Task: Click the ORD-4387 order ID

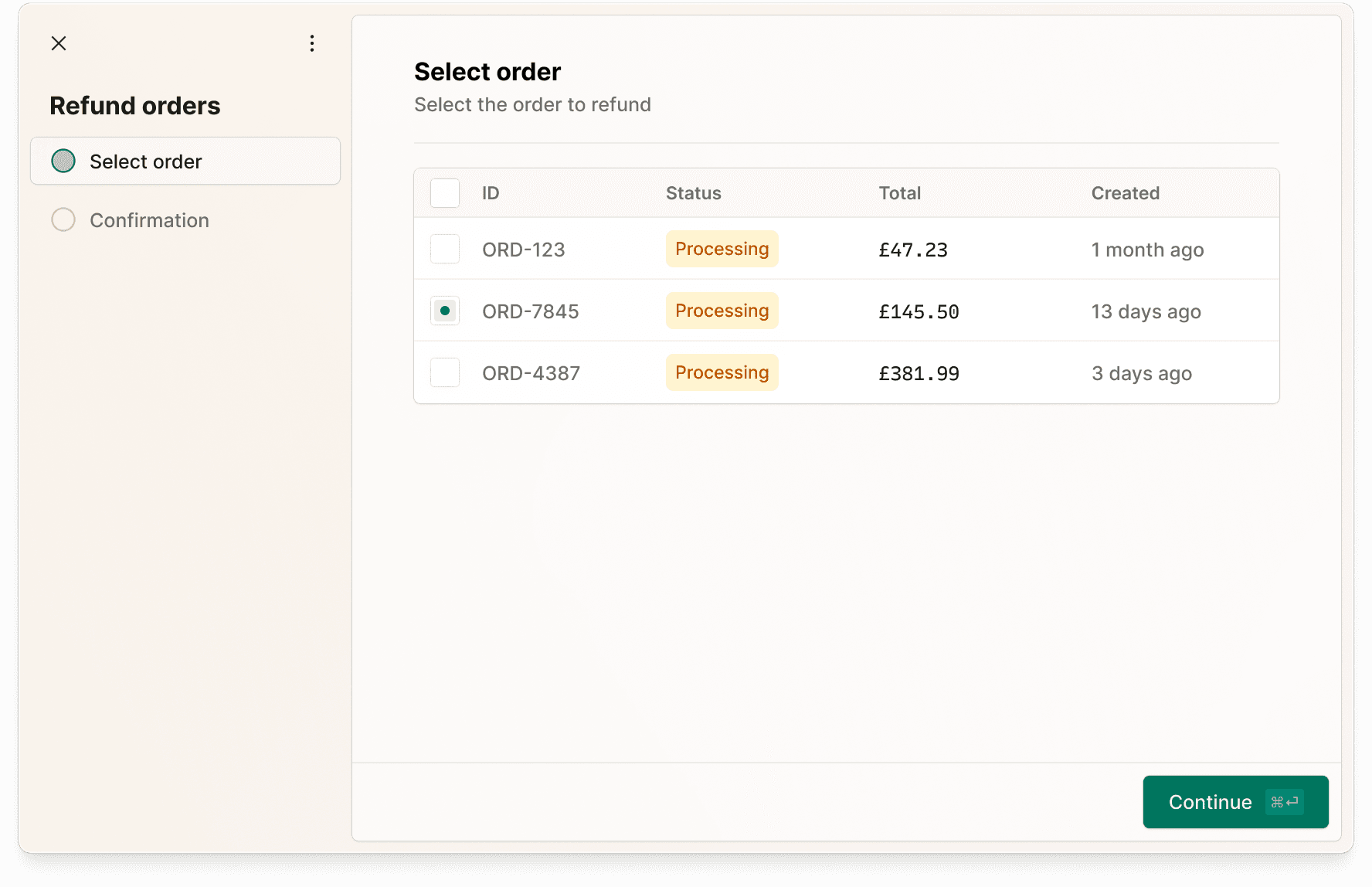Action: [x=531, y=373]
